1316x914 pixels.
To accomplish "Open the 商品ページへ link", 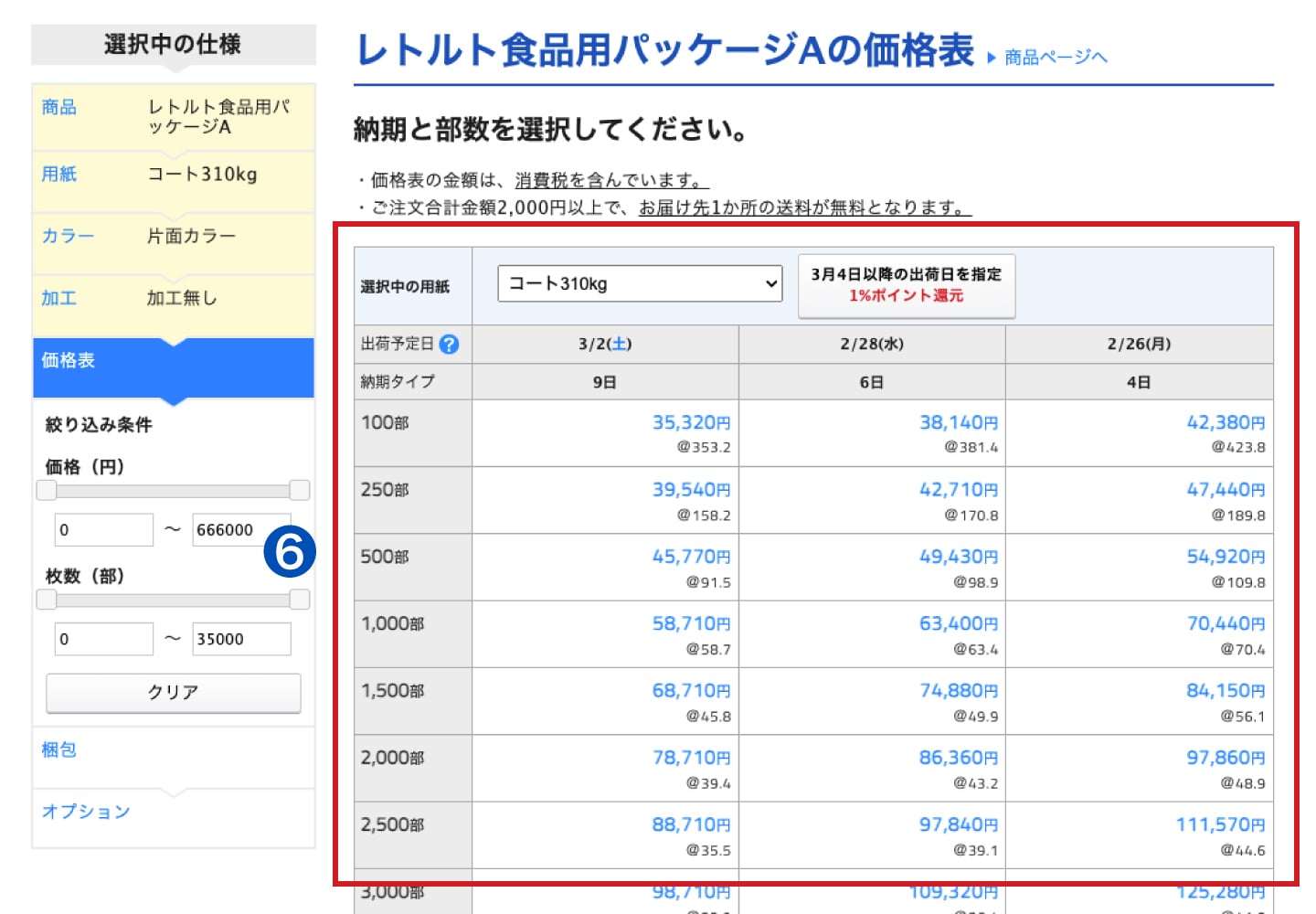I will [x=1056, y=58].
